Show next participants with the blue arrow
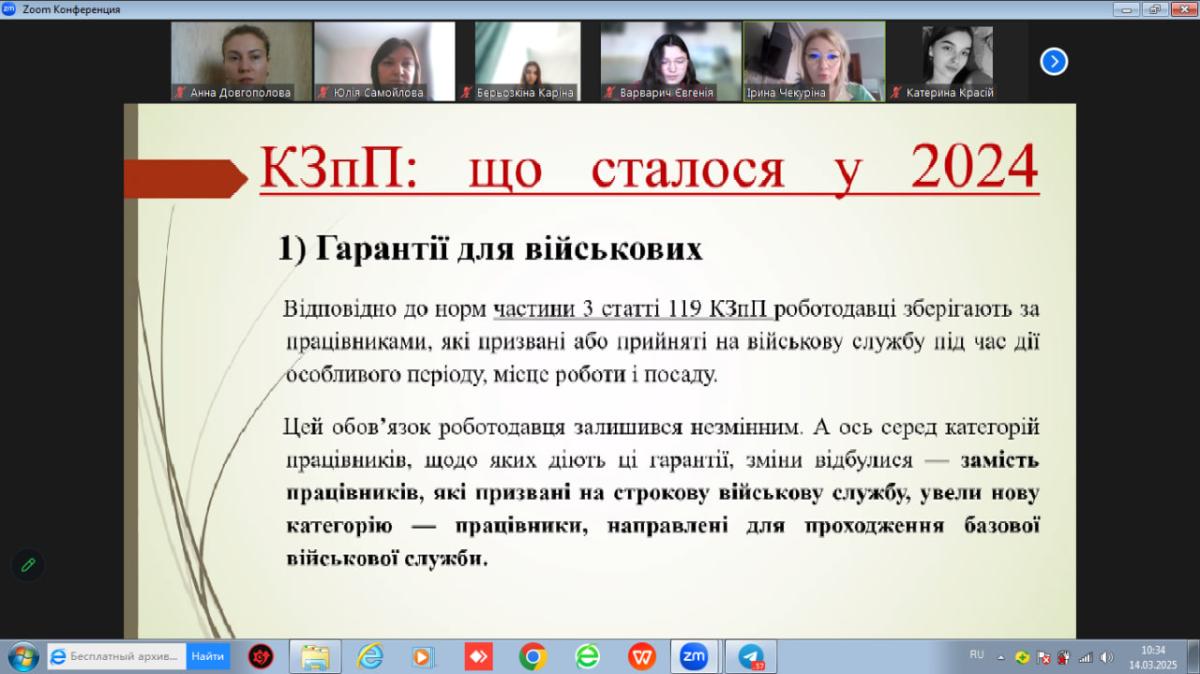 pos(1053,62)
